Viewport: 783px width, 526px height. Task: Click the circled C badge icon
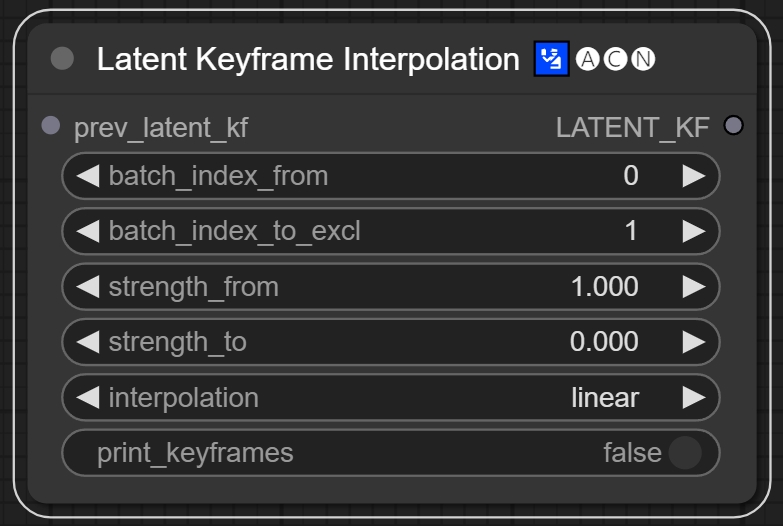[615, 60]
